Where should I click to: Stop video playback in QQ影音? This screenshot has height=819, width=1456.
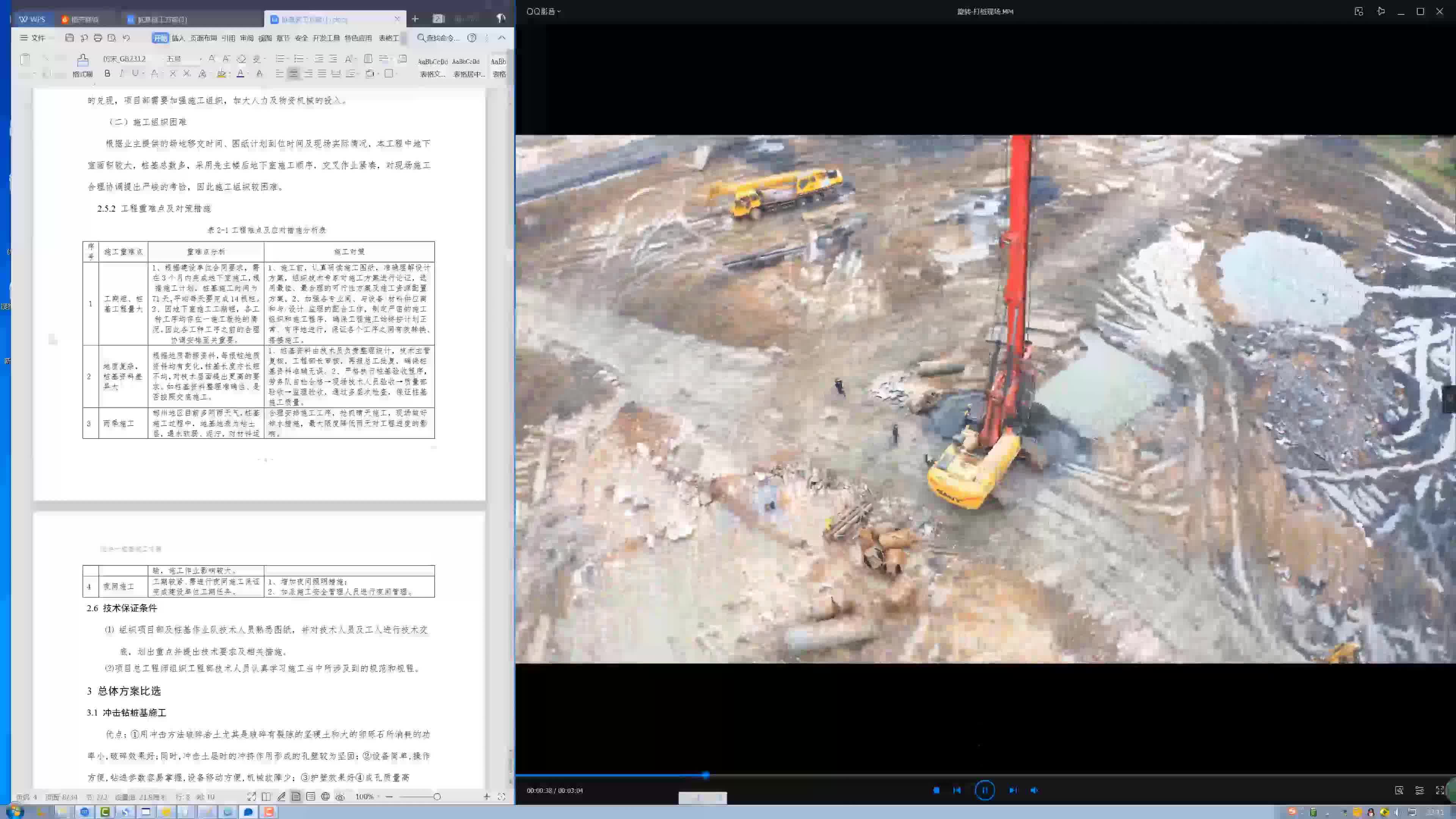(x=937, y=790)
